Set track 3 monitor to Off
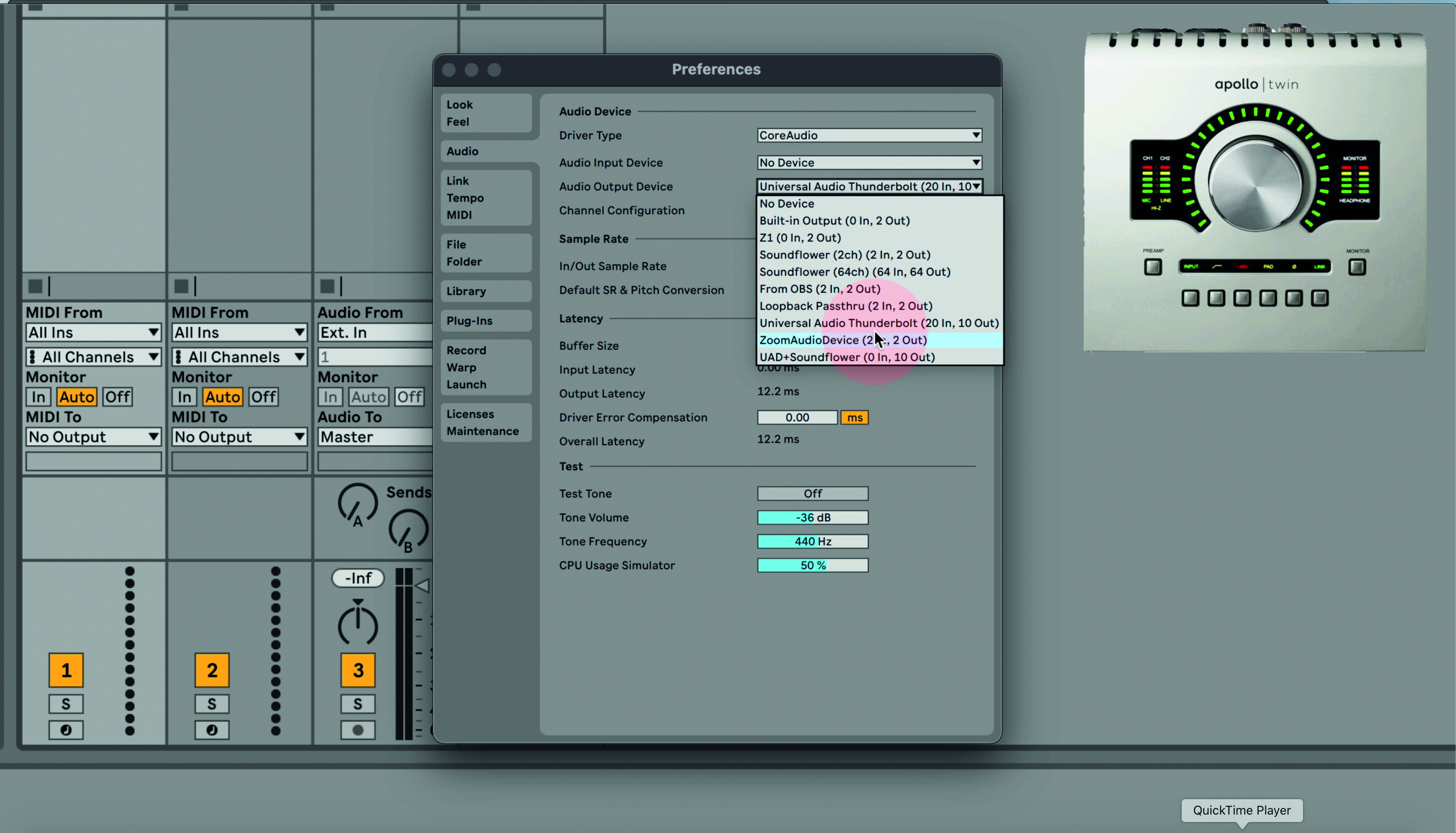The width and height of the screenshot is (1456, 833). (x=410, y=397)
